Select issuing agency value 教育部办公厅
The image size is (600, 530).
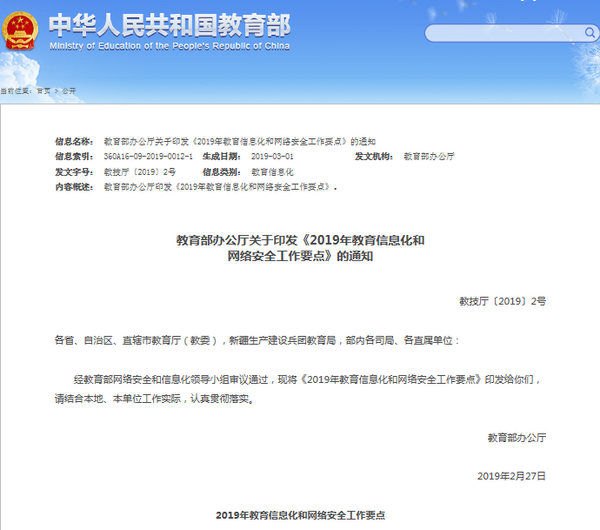tap(429, 157)
